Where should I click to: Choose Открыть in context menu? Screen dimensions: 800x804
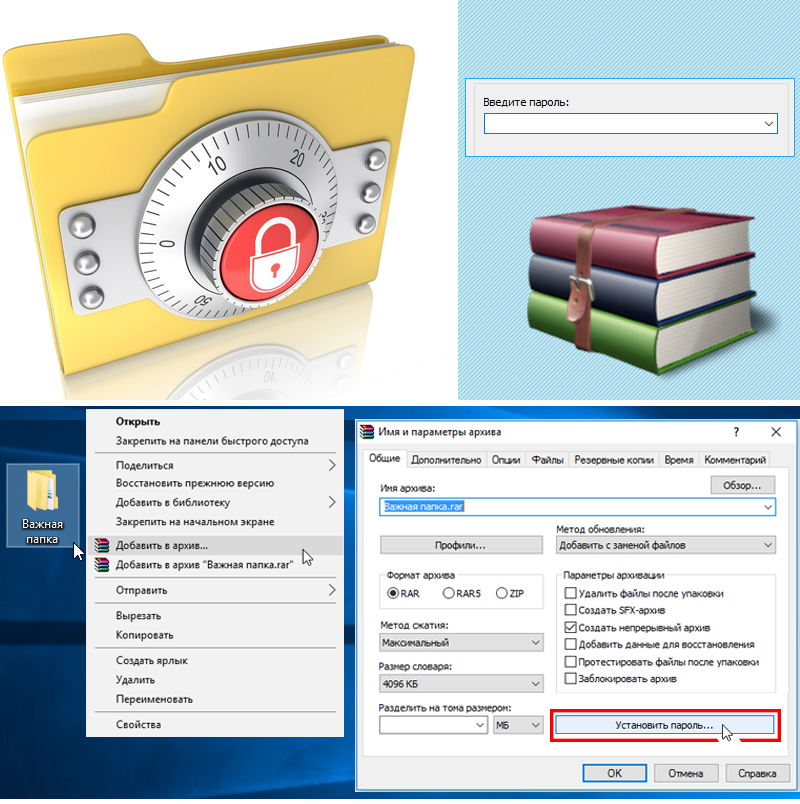click(x=138, y=421)
